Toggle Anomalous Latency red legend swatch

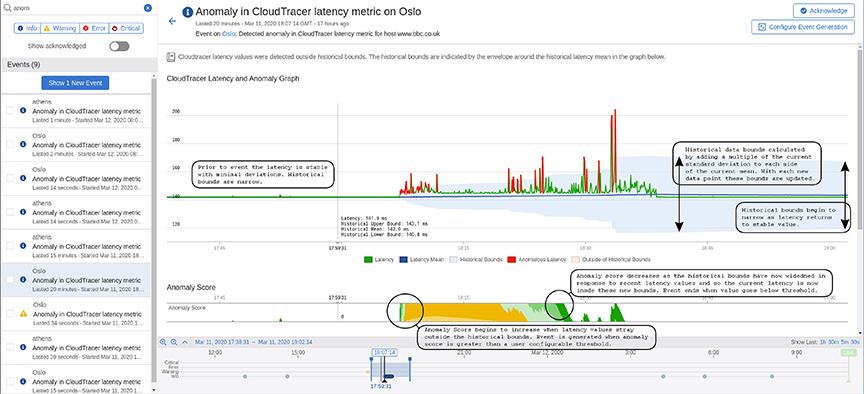click(512, 259)
